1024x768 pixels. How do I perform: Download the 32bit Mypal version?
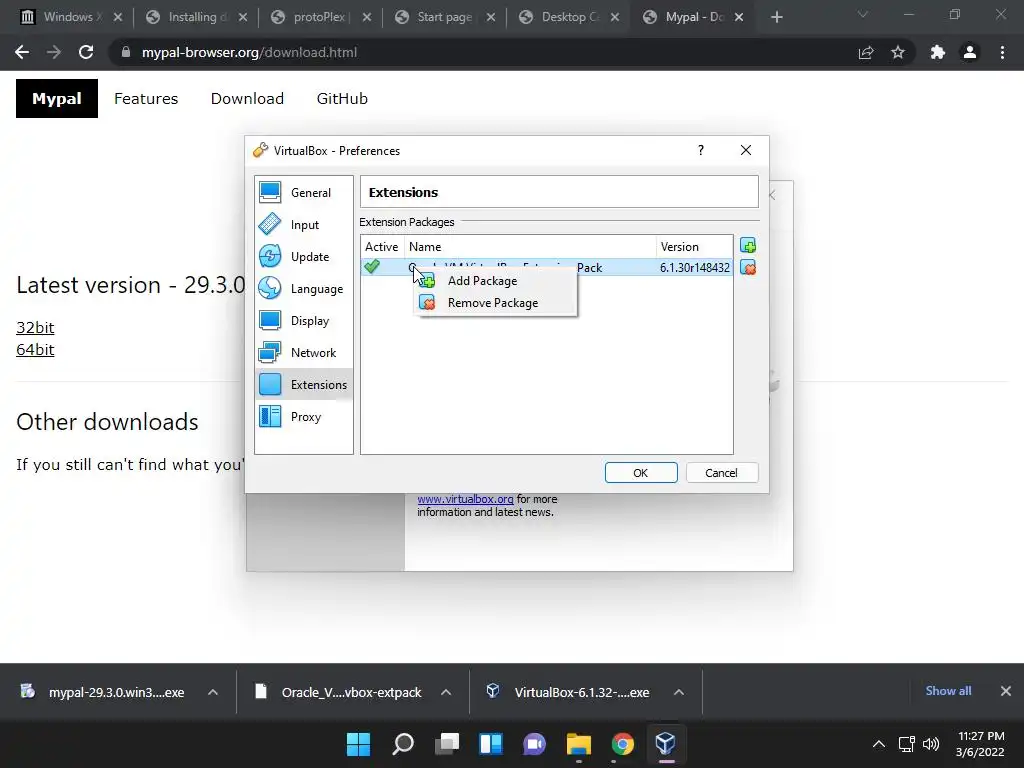tap(35, 327)
